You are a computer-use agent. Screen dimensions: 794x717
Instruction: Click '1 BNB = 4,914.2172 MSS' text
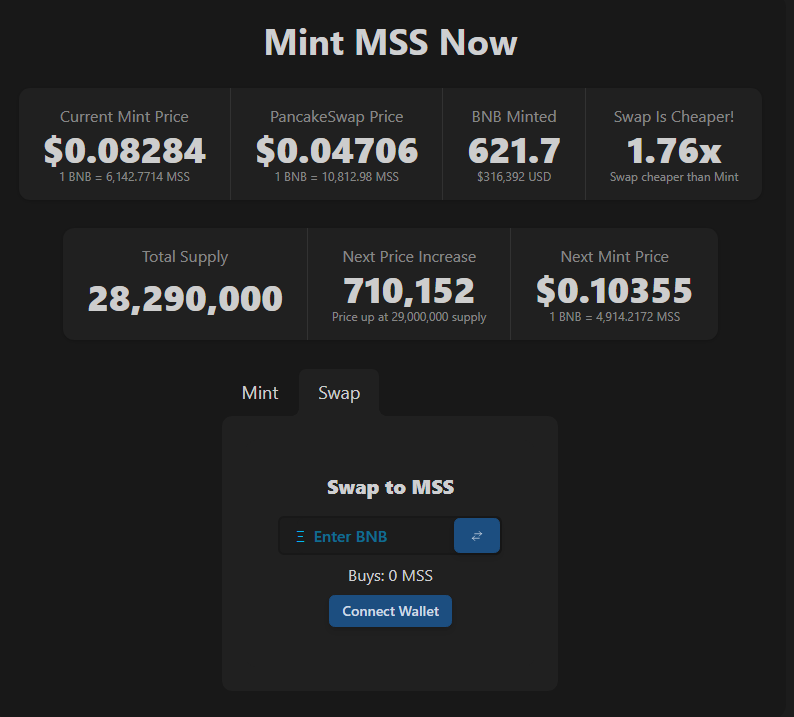pos(614,317)
